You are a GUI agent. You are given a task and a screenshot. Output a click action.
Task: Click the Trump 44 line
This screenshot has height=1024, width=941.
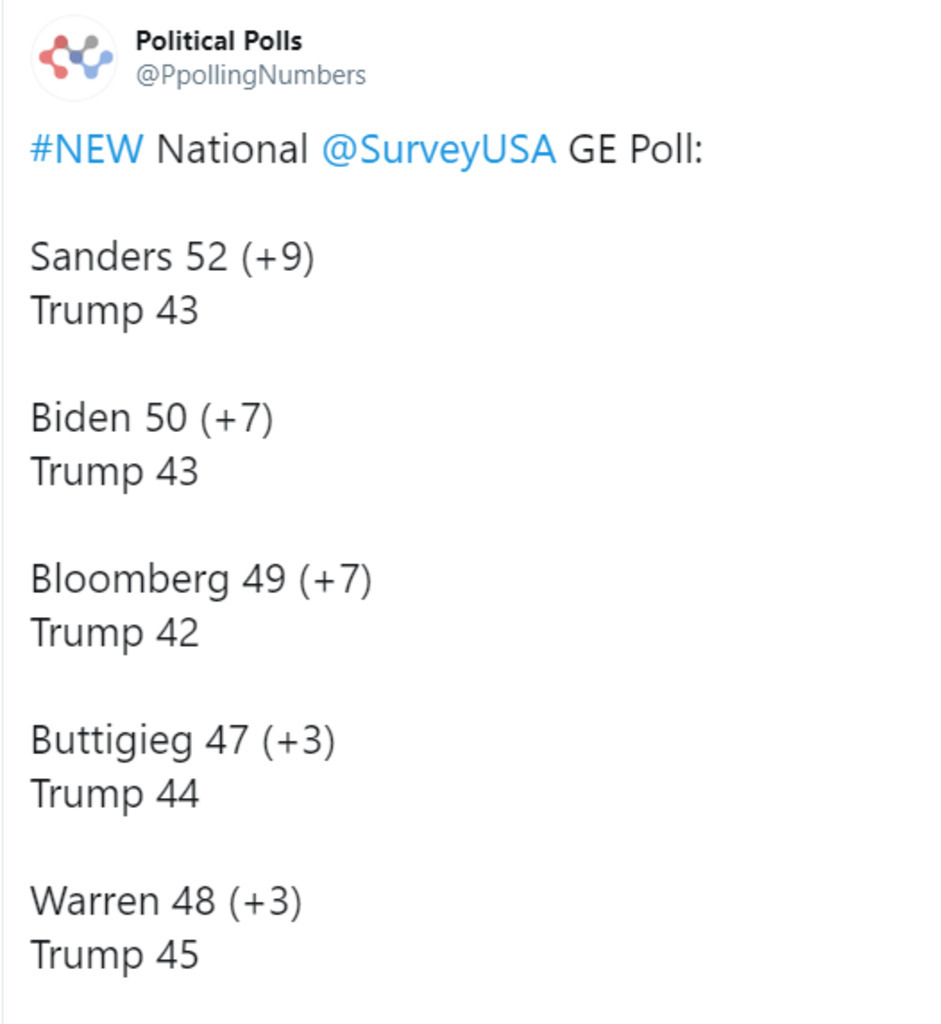(114, 794)
